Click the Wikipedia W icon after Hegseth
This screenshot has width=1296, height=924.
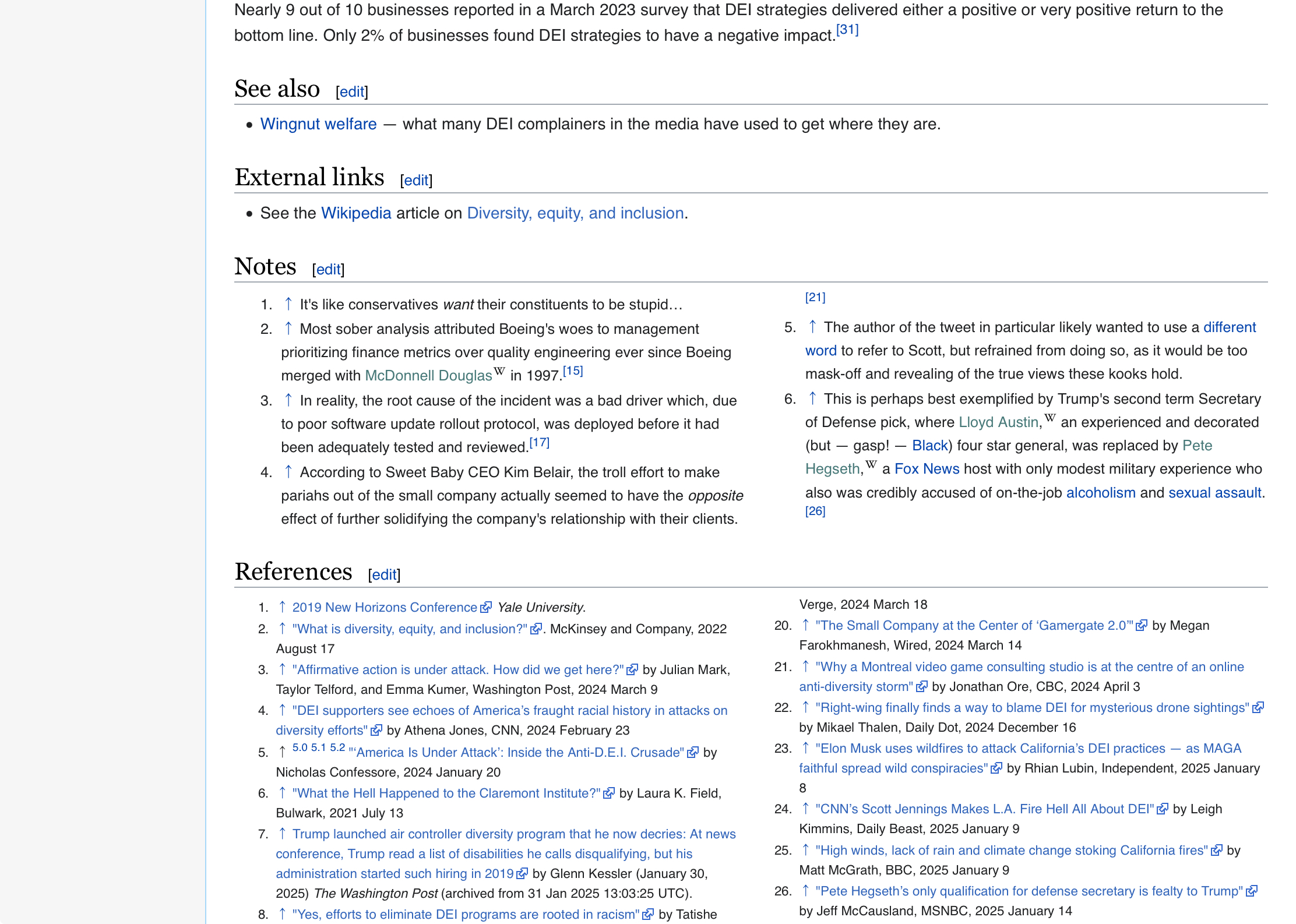pyautogui.click(x=871, y=464)
